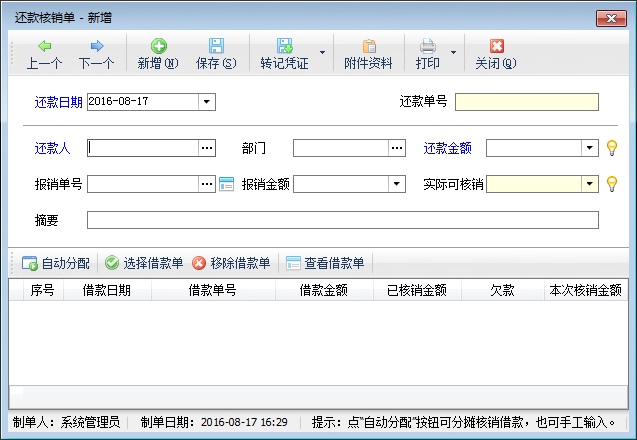Click the 打印 printer icon
The image size is (637, 440).
coord(427,46)
